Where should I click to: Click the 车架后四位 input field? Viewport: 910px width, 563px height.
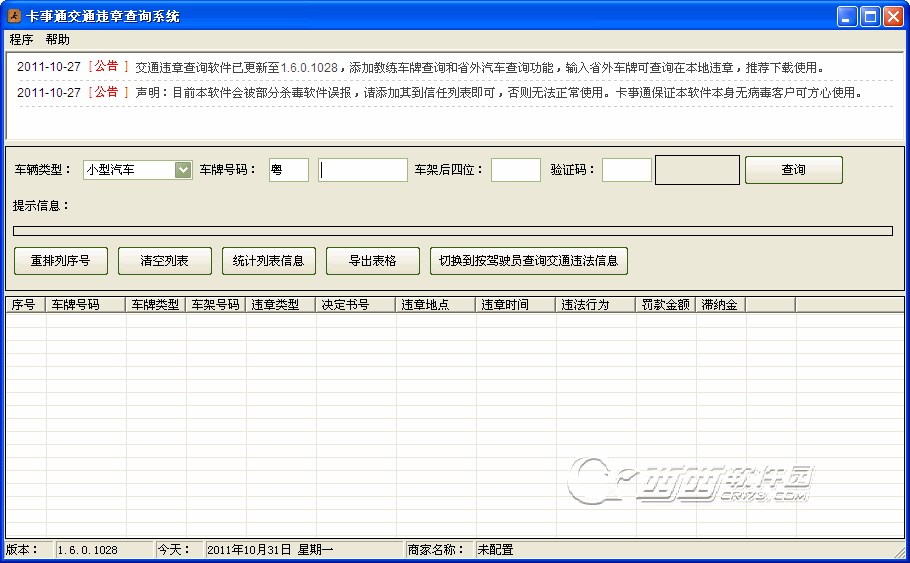click(x=516, y=170)
